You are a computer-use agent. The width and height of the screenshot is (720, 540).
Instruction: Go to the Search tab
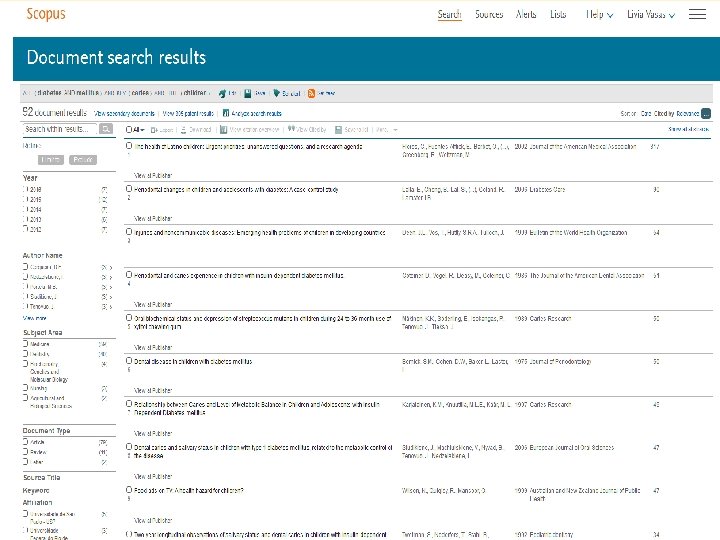click(x=450, y=14)
